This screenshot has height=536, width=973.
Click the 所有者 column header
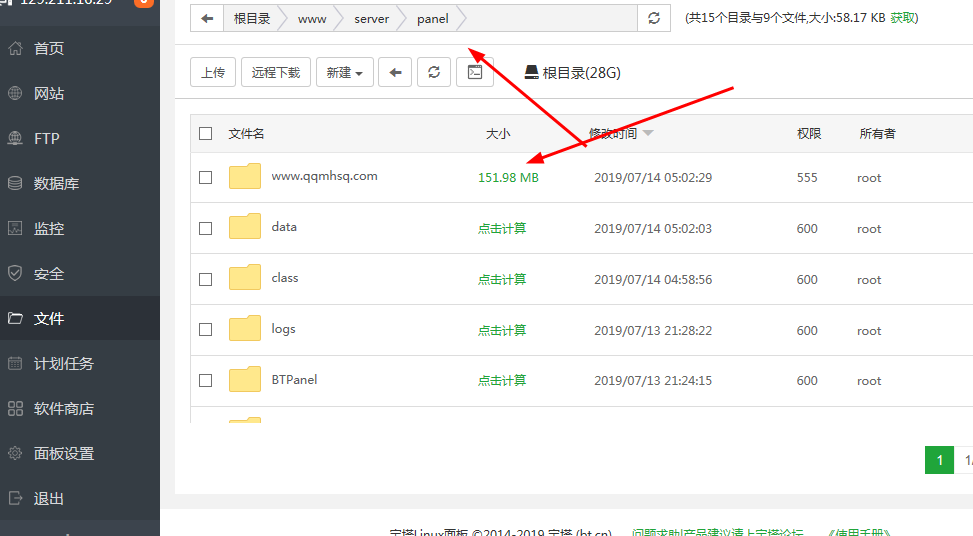pos(877,133)
